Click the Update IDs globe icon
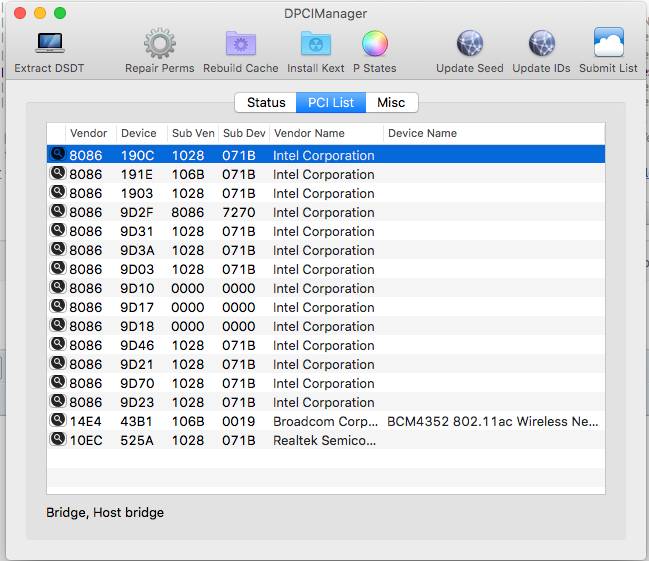 coord(541,45)
